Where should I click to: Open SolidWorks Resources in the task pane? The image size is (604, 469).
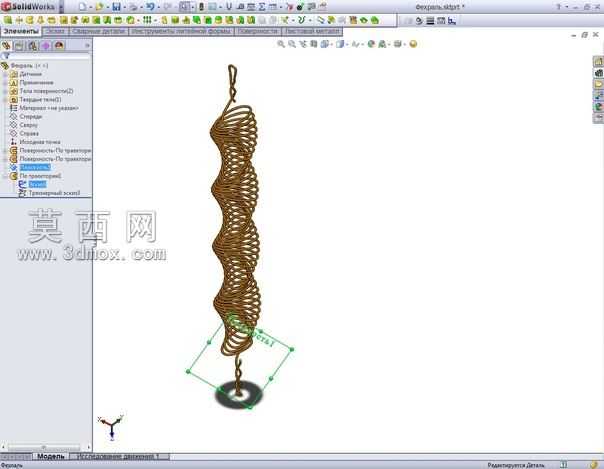[x=598, y=61]
